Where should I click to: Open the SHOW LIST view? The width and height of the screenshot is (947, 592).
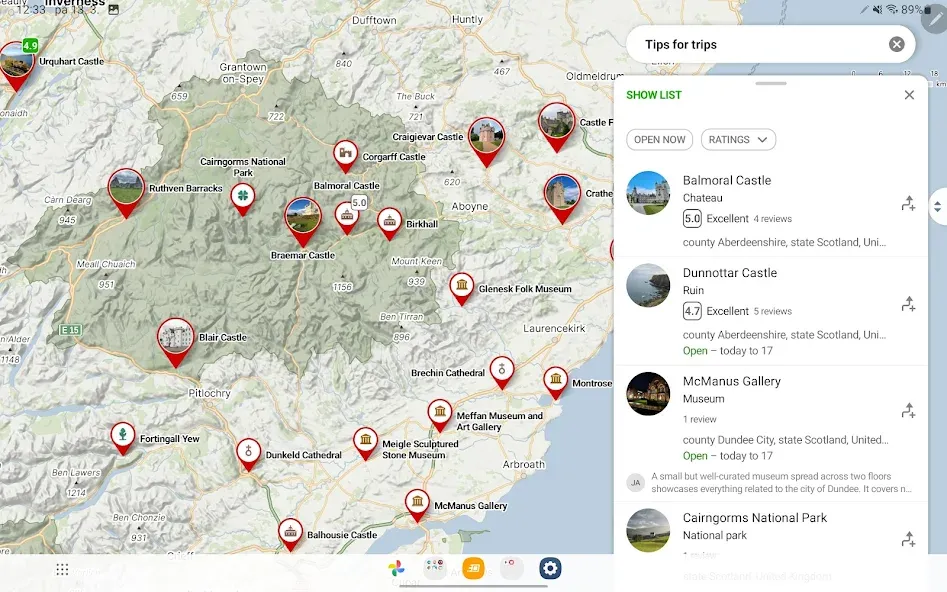click(653, 95)
